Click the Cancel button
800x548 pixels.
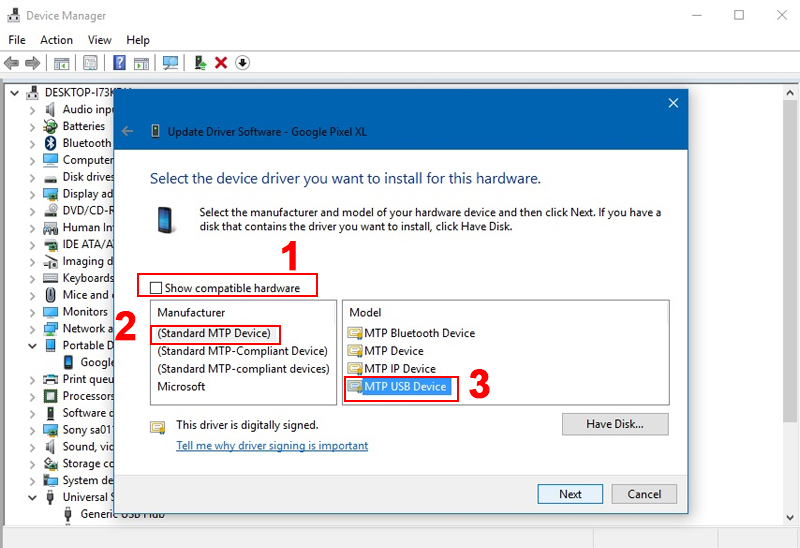point(644,494)
